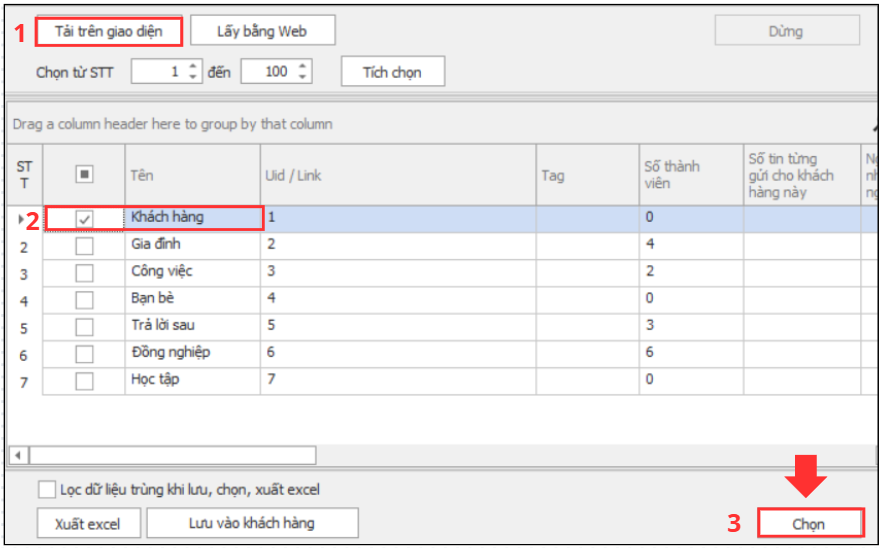Decrease the ending STT value spinner

[304, 77]
